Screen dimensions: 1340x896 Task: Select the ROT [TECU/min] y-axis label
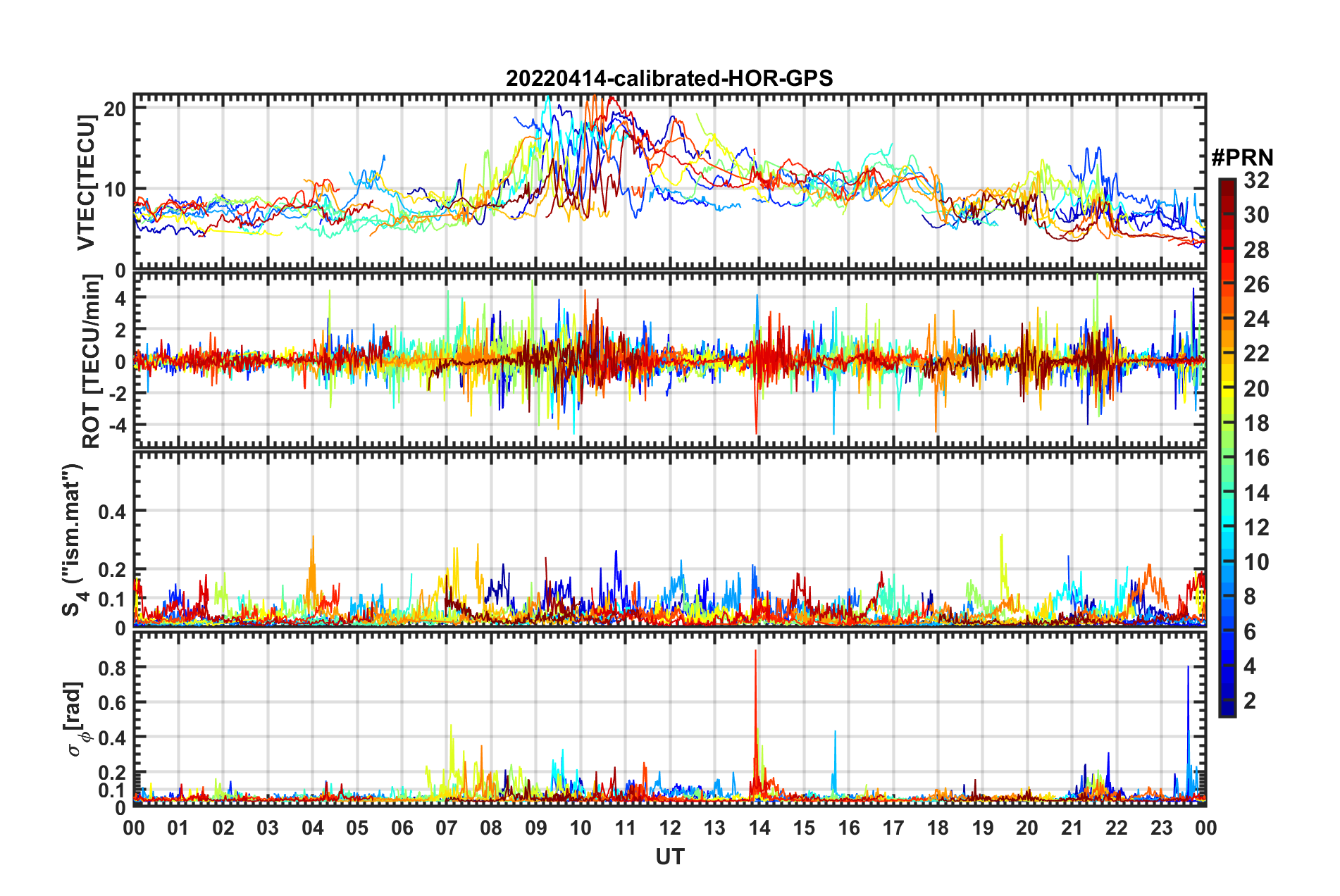coord(92,361)
